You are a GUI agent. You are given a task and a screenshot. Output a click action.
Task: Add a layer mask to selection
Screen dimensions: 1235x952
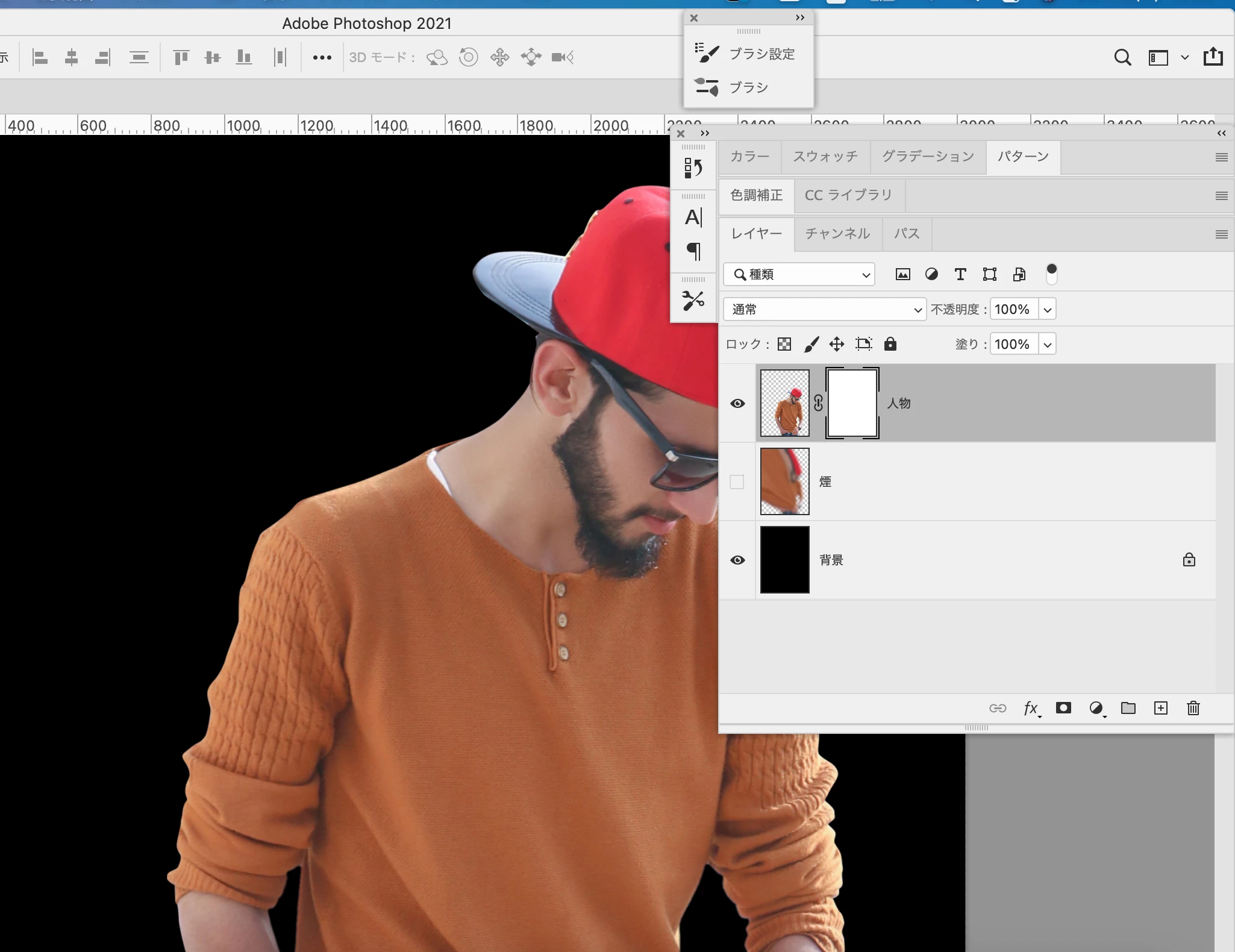click(x=1063, y=708)
